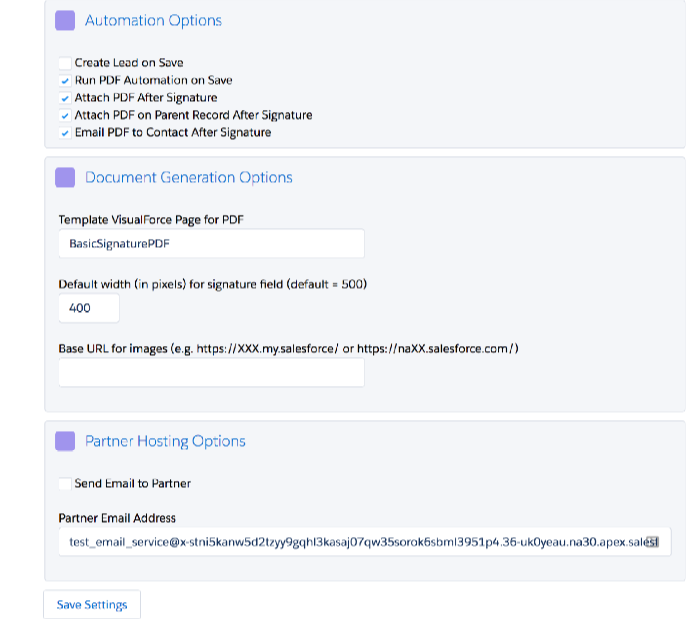Click the Attach PDF on Parent Record label
The height and width of the screenshot is (619, 699).
(x=193, y=115)
